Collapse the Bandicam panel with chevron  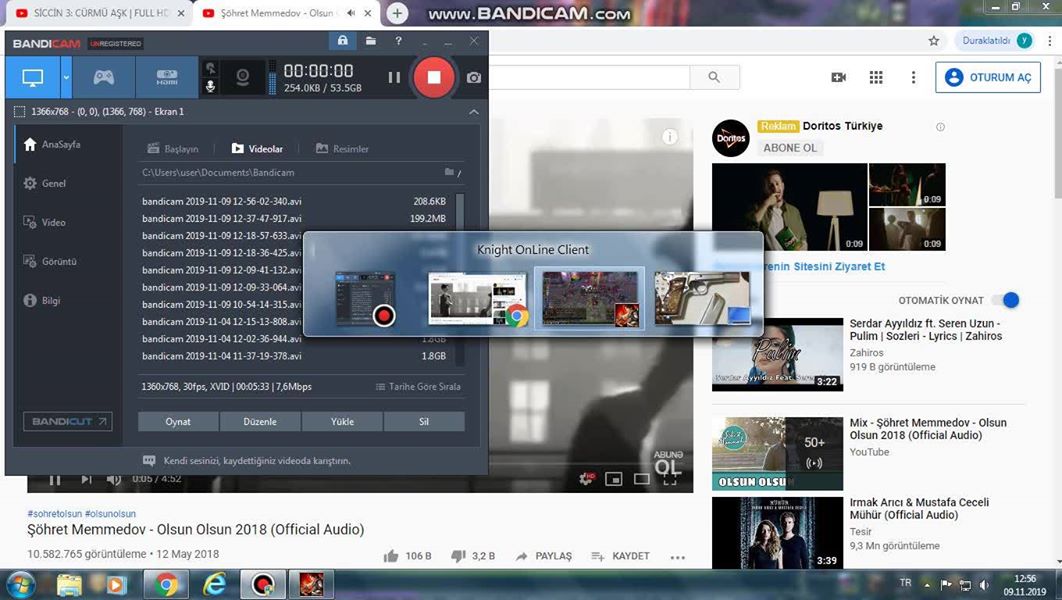coord(474,112)
